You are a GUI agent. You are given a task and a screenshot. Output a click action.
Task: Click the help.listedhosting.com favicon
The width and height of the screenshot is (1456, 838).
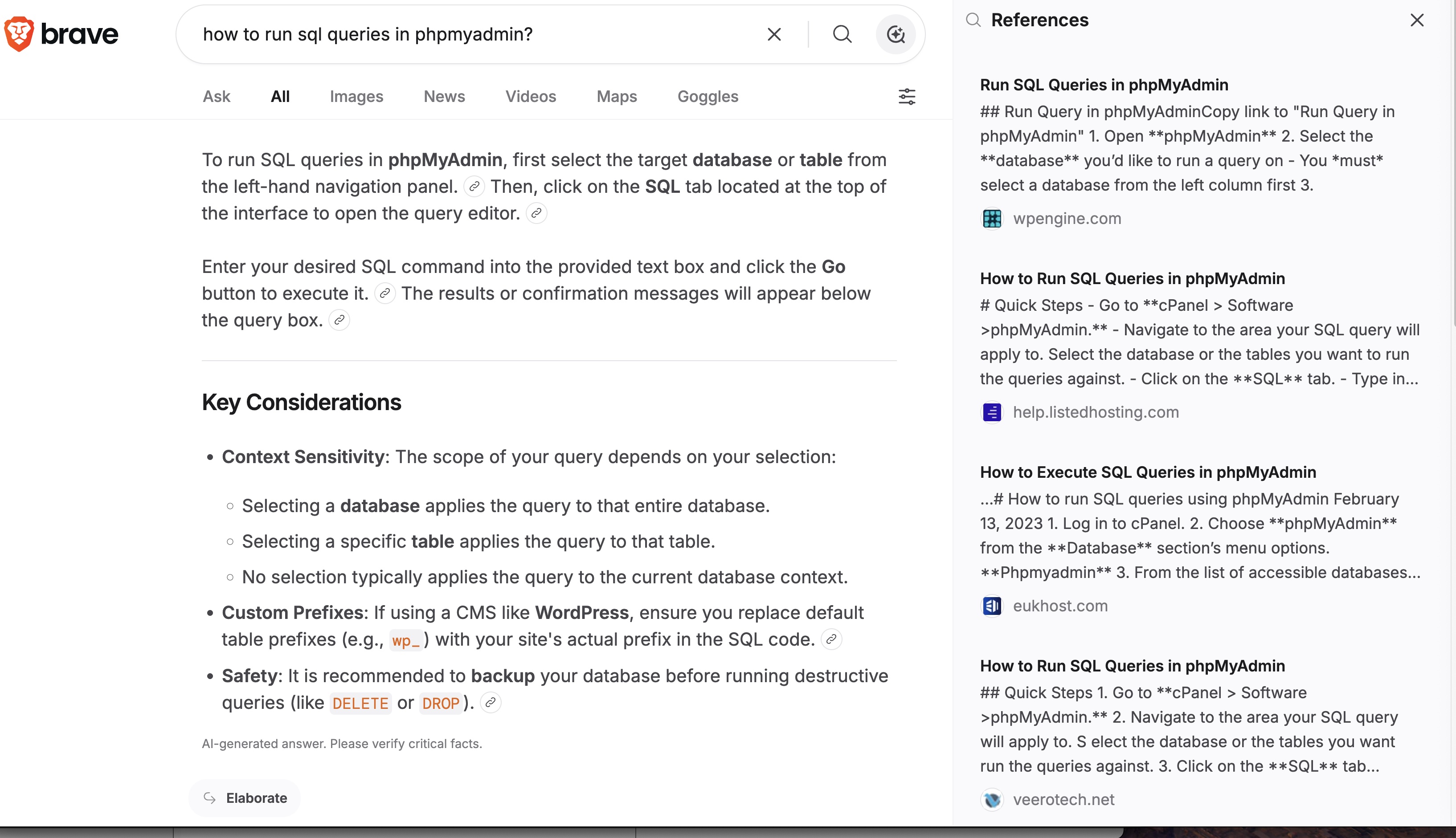[x=992, y=412]
